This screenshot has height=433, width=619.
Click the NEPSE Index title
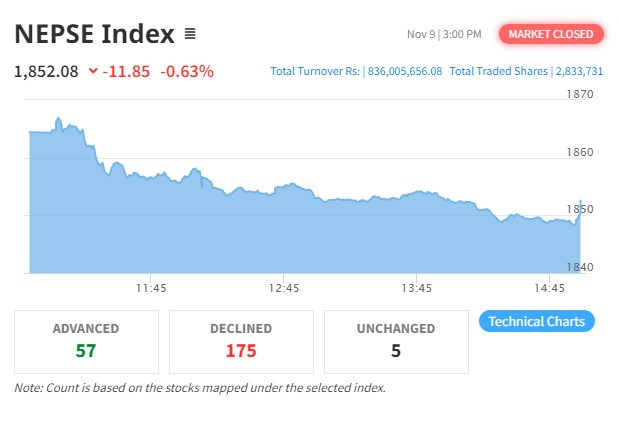click(x=94, y=34)
